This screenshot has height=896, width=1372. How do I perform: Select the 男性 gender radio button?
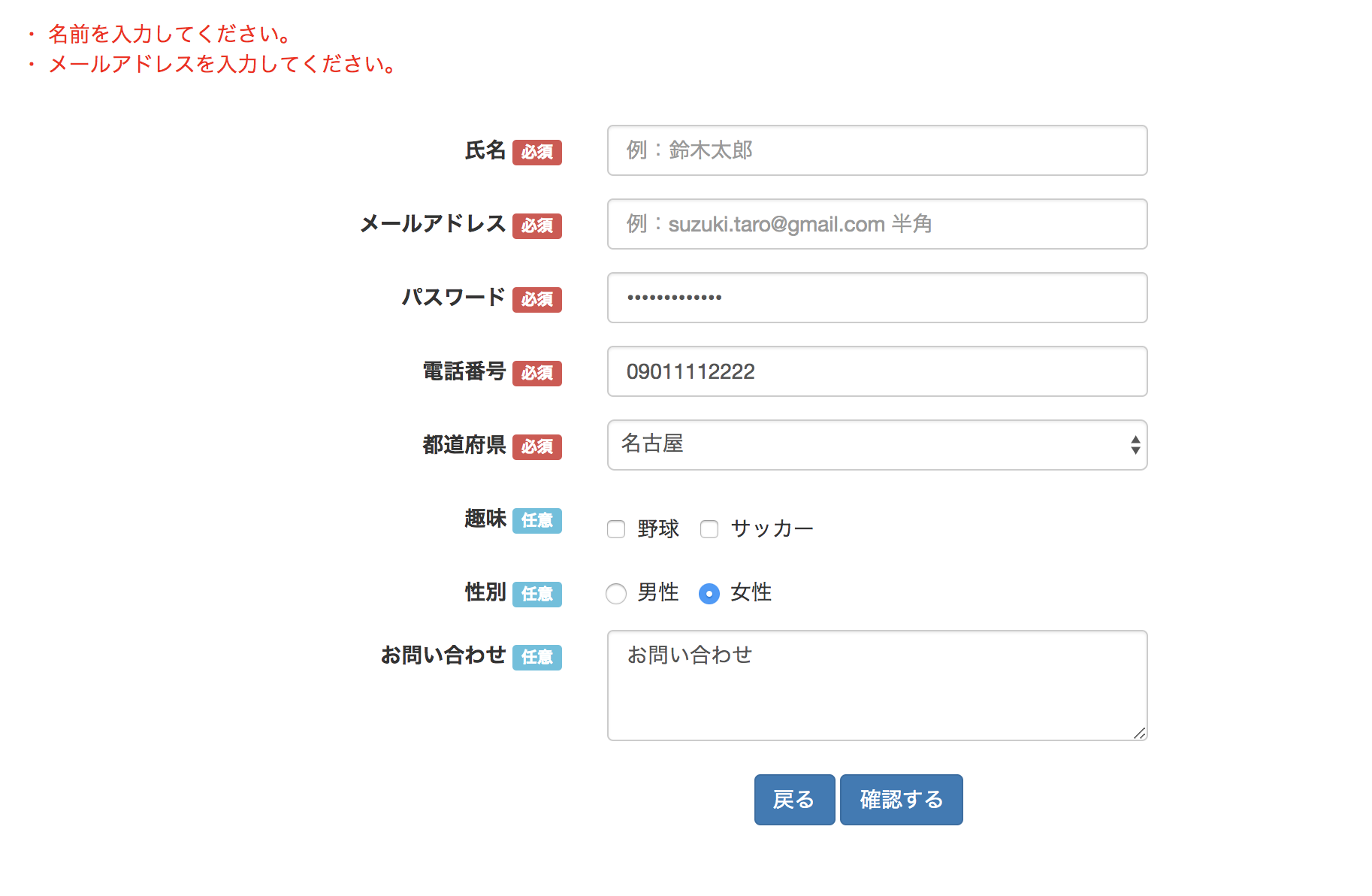pyautogui.click(x=616, y=594)
